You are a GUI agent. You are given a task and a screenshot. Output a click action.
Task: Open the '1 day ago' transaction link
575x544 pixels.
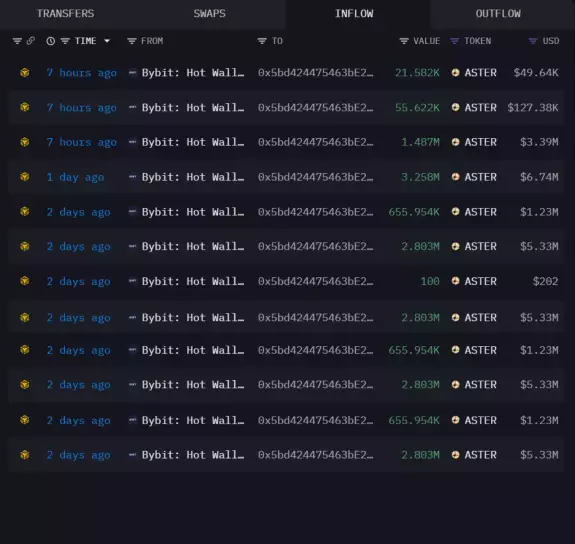[x=76, y=178]
